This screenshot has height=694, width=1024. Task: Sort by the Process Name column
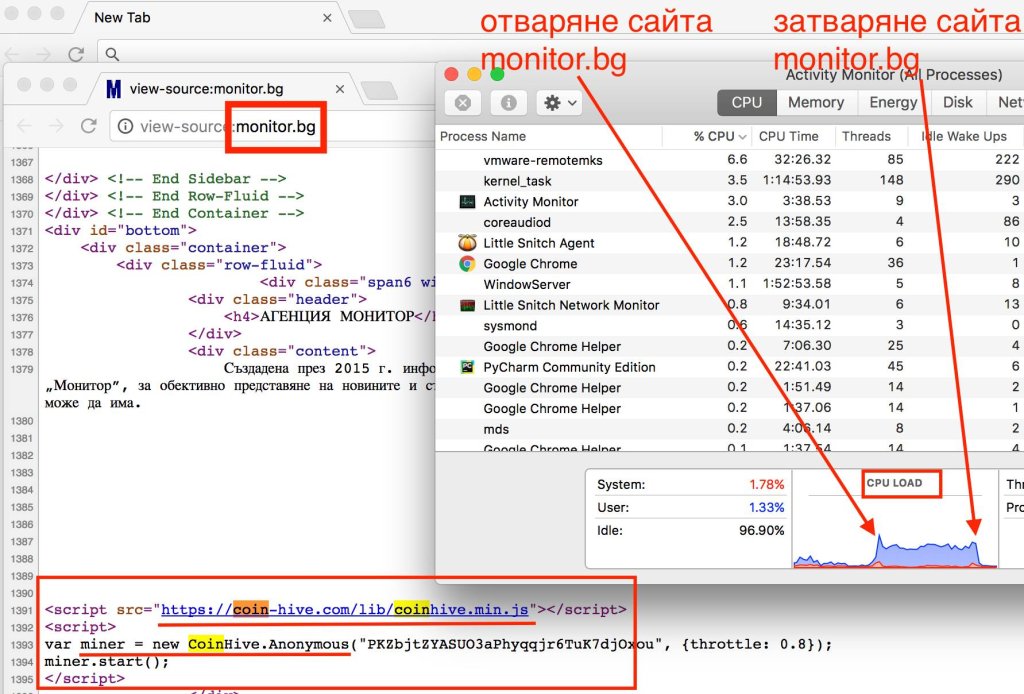coord(483,136)
